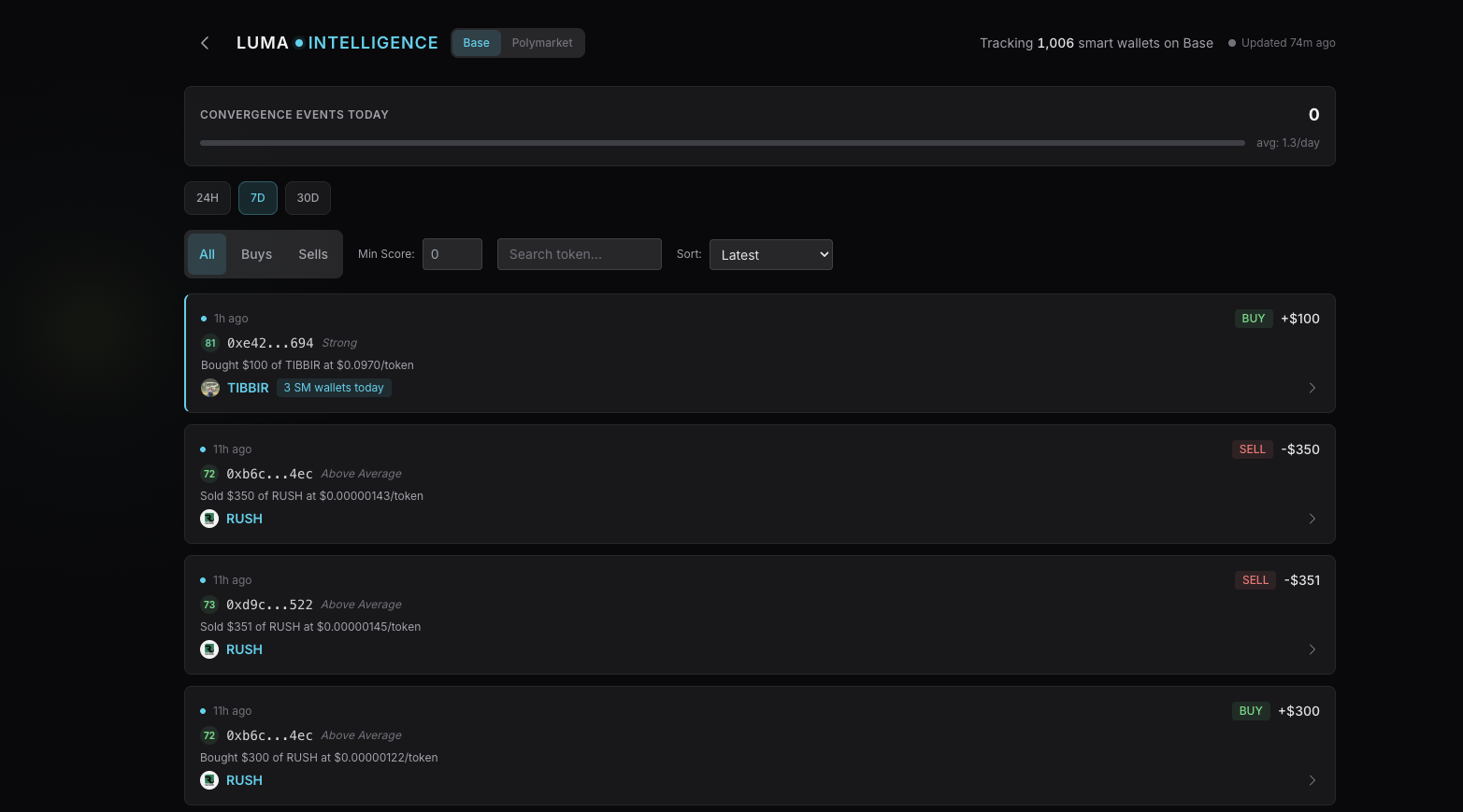Click the back arrow icon in header
Screen dimensions: 1463x812
coord(205,42)
